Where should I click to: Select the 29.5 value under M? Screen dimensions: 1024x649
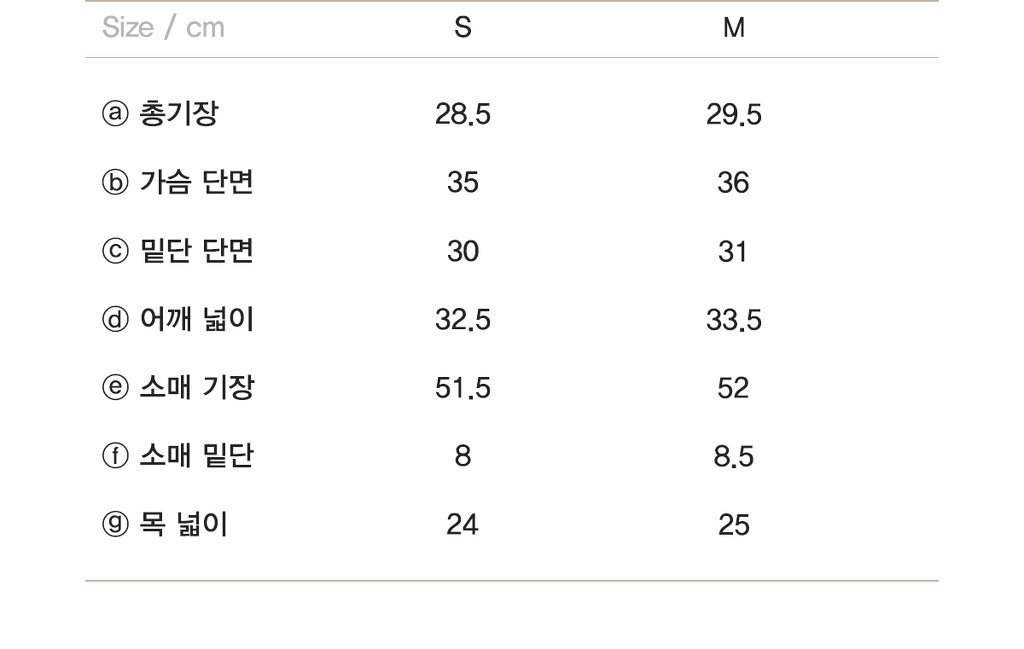click(733, 114)
